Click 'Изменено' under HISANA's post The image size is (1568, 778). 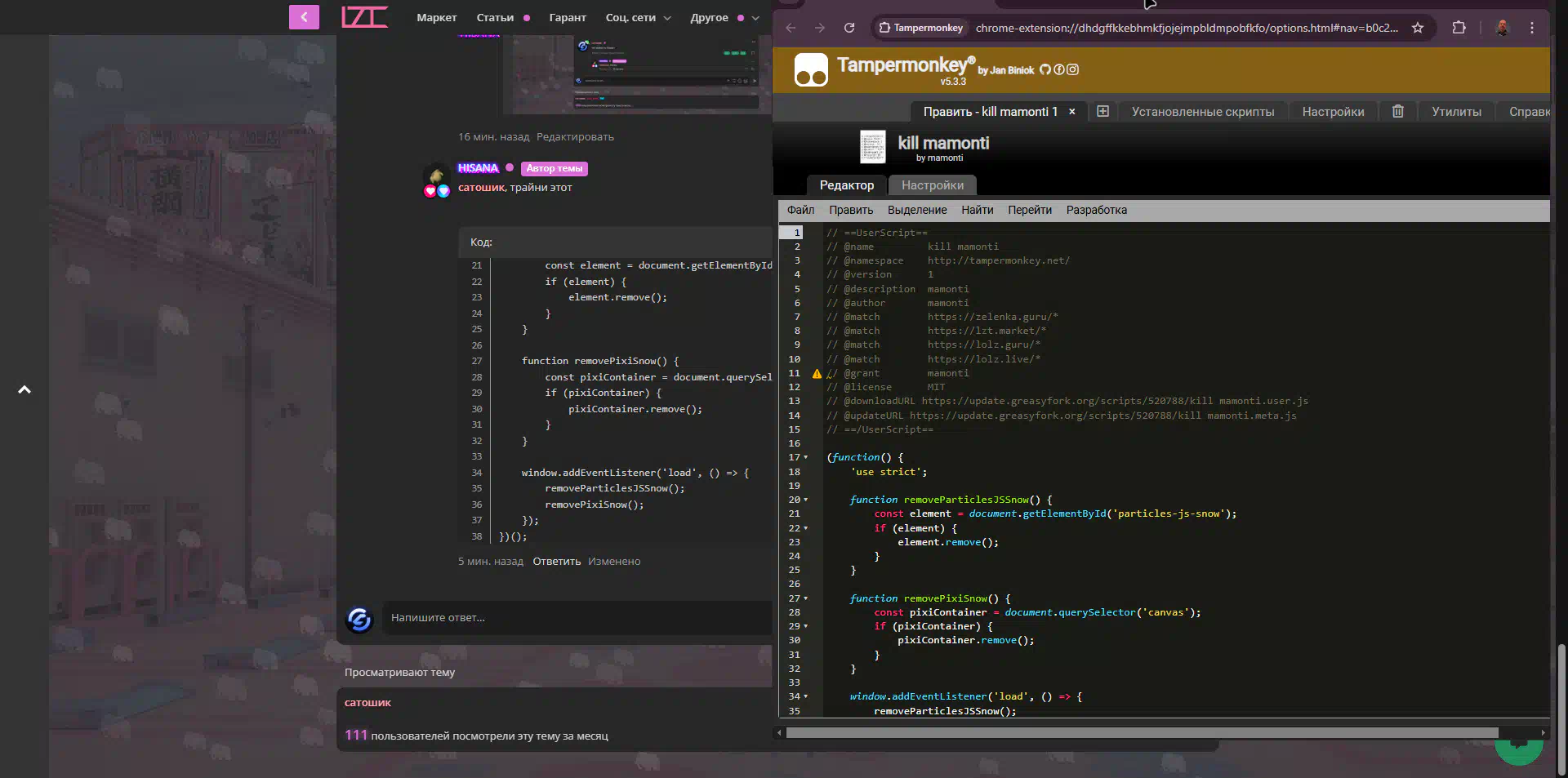[x=614, y=562]
